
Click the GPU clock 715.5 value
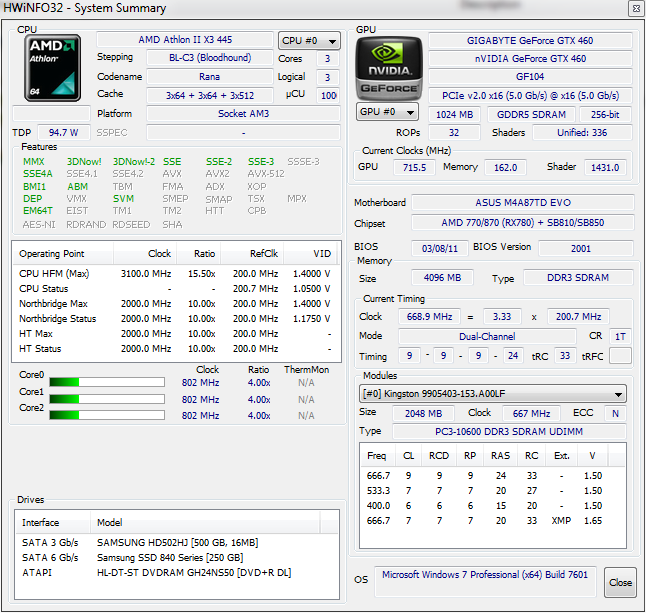click(x=414, y=167)
